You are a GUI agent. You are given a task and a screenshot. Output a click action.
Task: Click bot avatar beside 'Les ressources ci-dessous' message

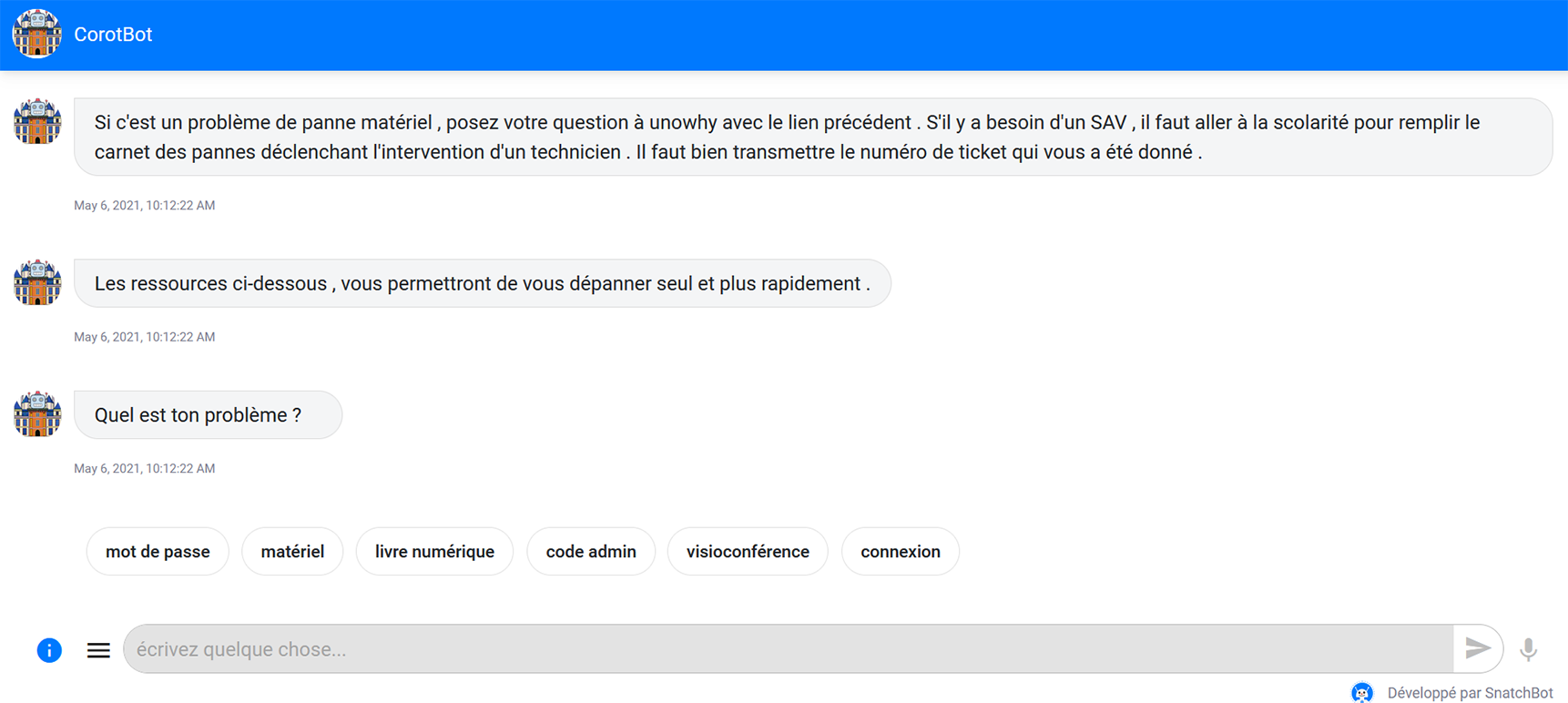point(37,282)
